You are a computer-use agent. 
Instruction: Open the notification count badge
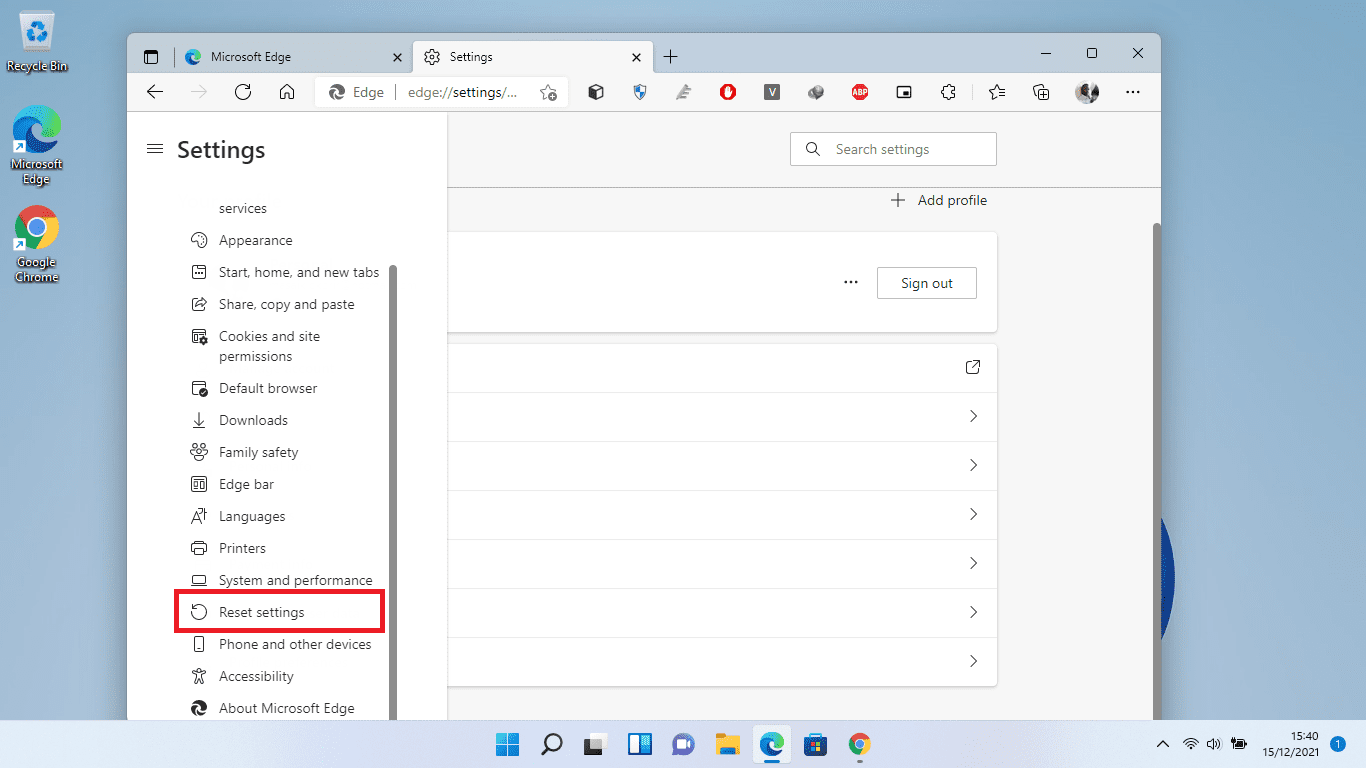(x=1338, y=744)
